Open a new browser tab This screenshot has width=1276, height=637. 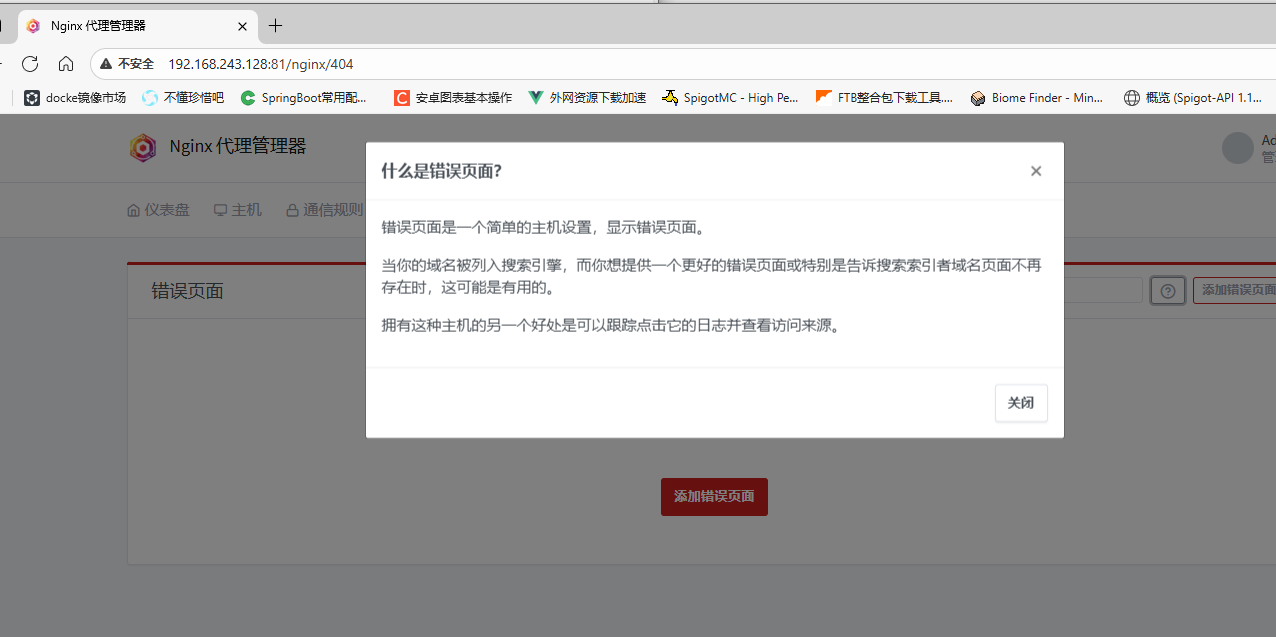click(x=276, y=26)
